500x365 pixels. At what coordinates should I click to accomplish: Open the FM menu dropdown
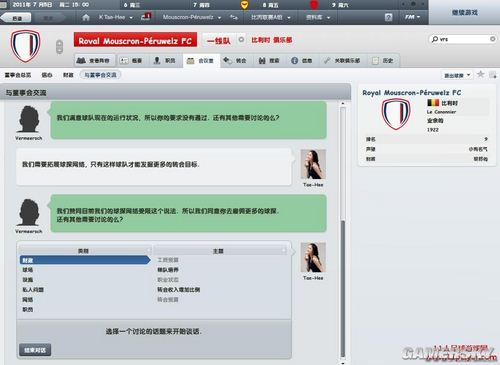412,17
